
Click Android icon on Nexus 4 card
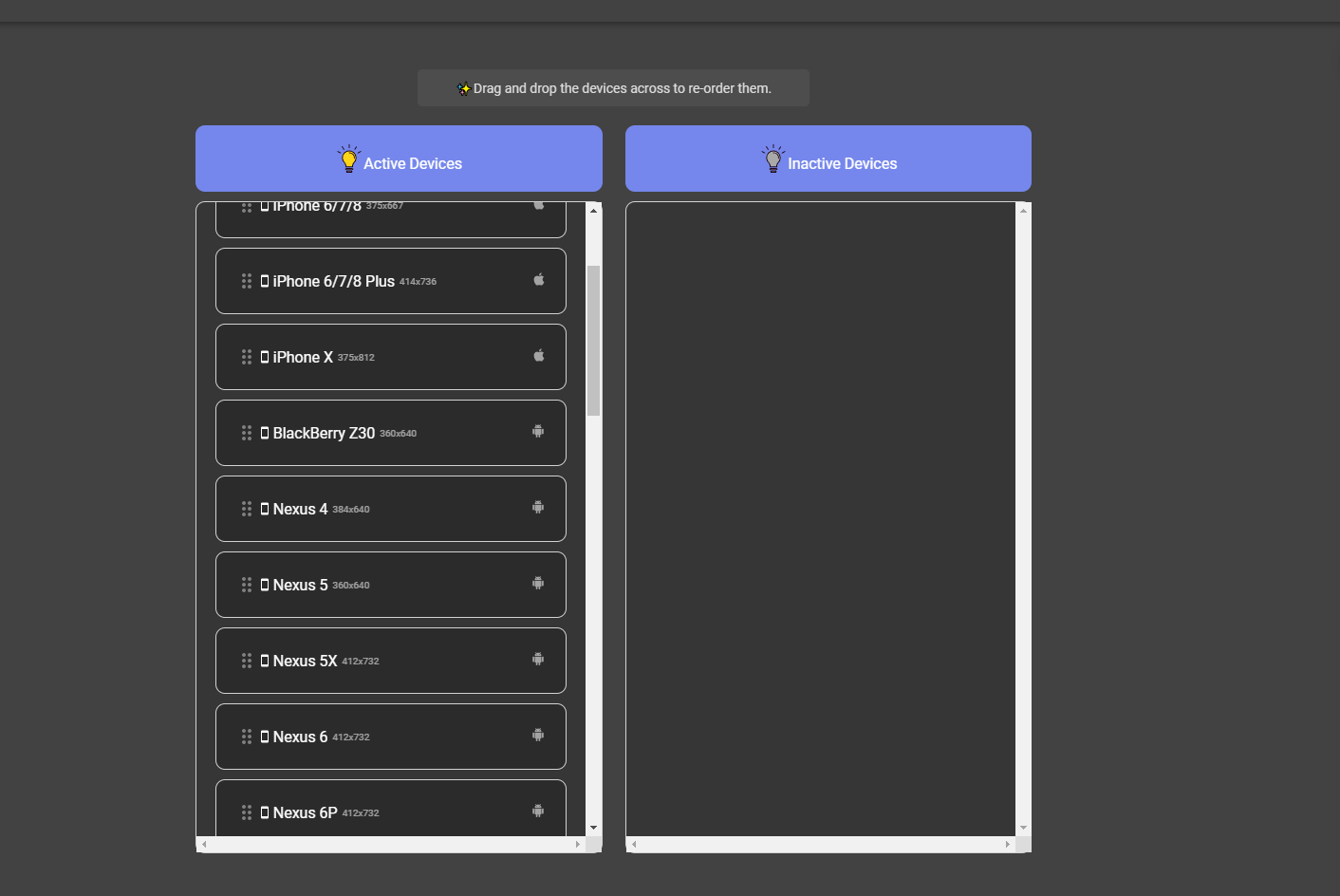pyautogui.click(x=538, y=507)
